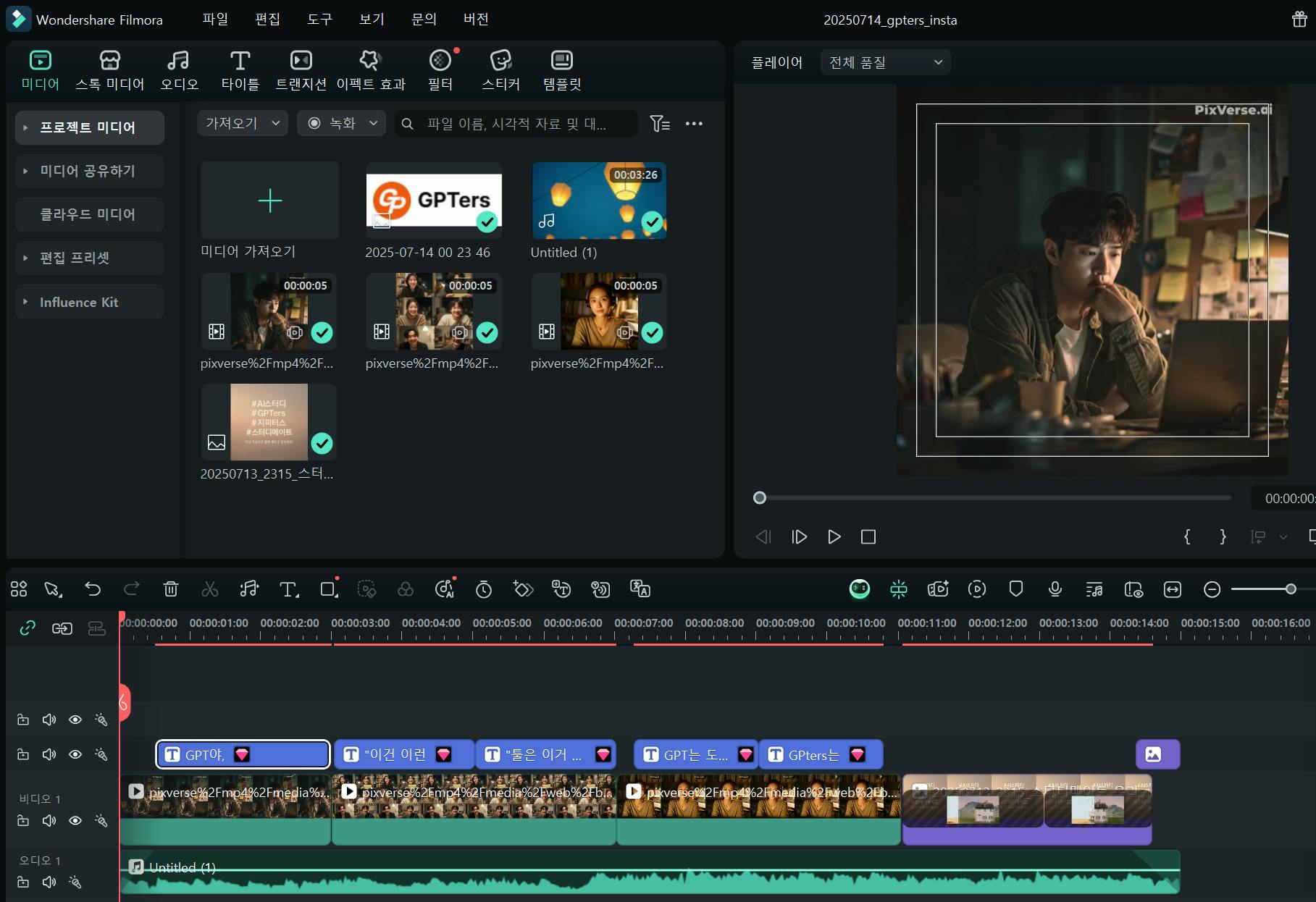Image resolution: width=1316 pixels, height=902 pixels.
Task: Toggle the timeline link chain icon
Action: 28,628
